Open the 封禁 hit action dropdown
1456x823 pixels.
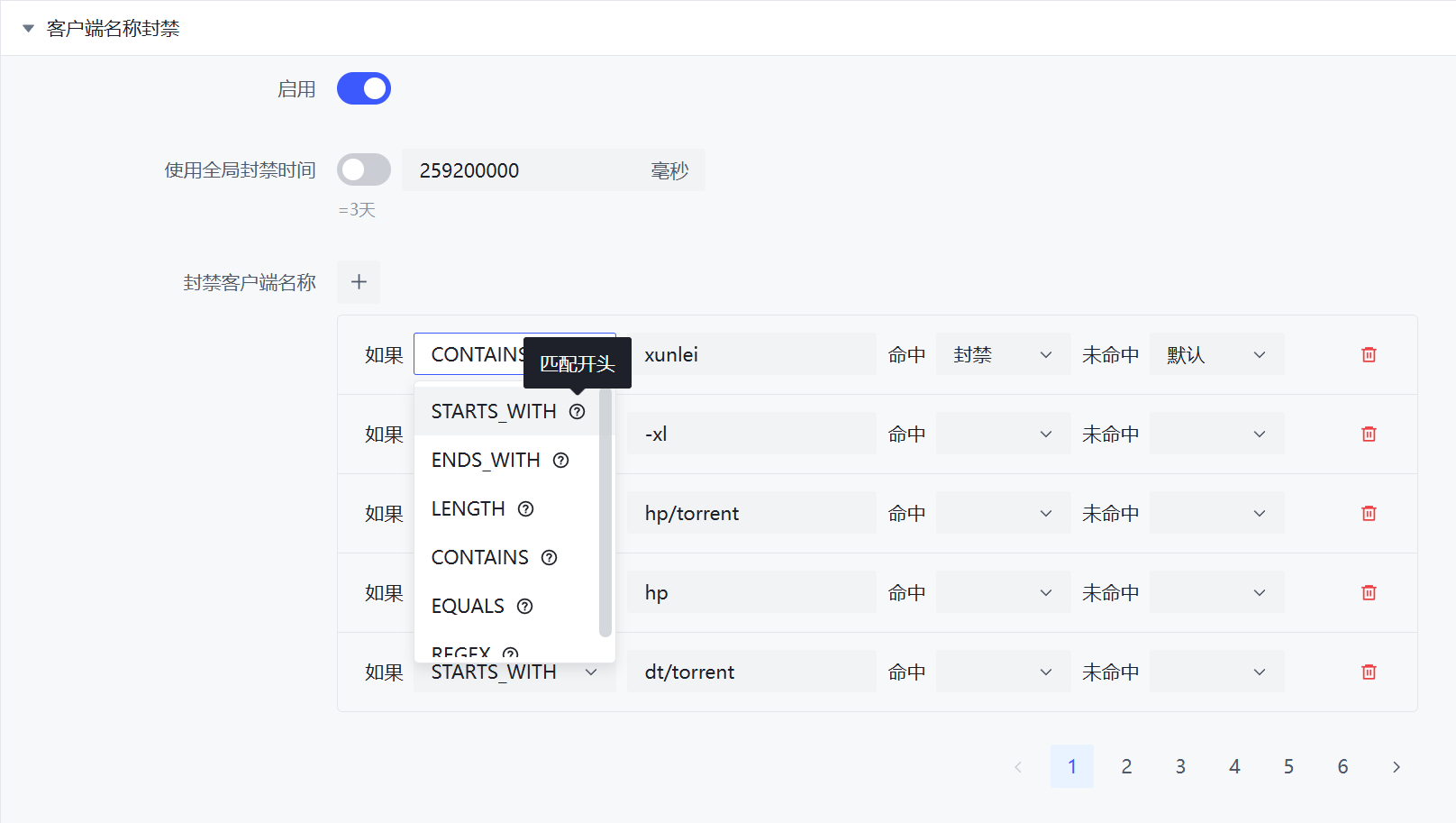(x=1002, y=355)
